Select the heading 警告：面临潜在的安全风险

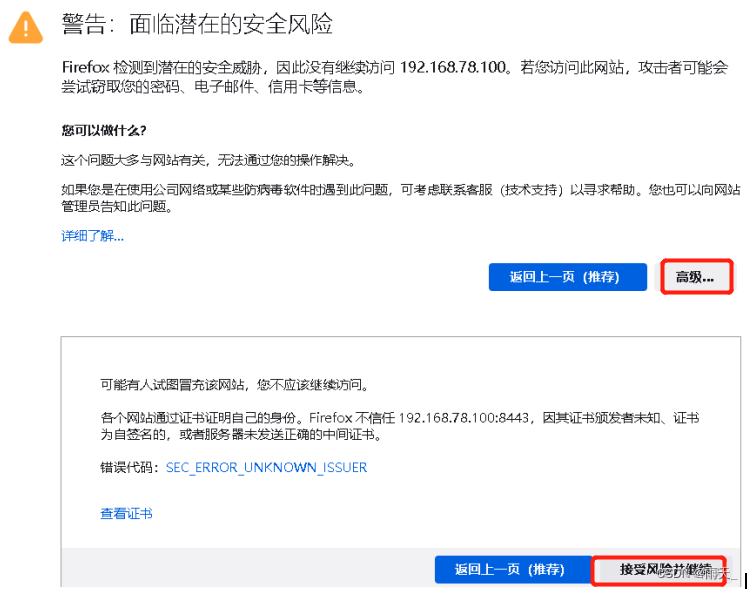197,24
